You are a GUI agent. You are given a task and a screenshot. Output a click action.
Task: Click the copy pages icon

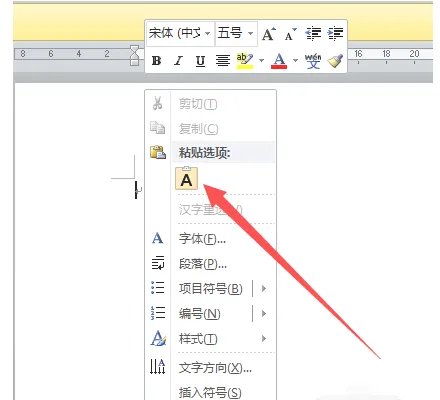(157, 128)
